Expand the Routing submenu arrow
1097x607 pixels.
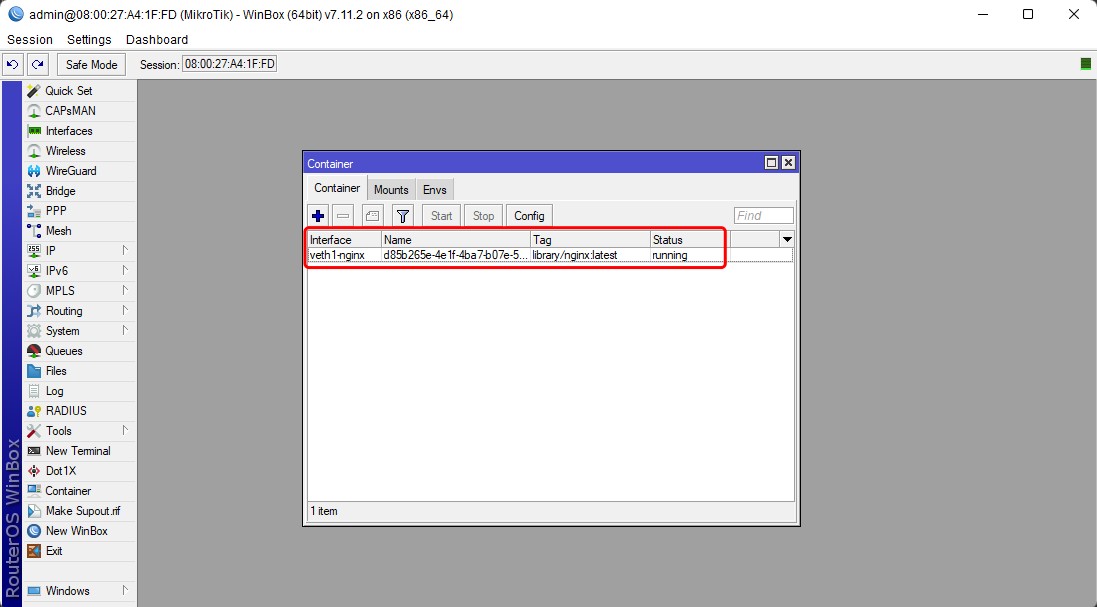pyautogui.click(x=125, y=311)
